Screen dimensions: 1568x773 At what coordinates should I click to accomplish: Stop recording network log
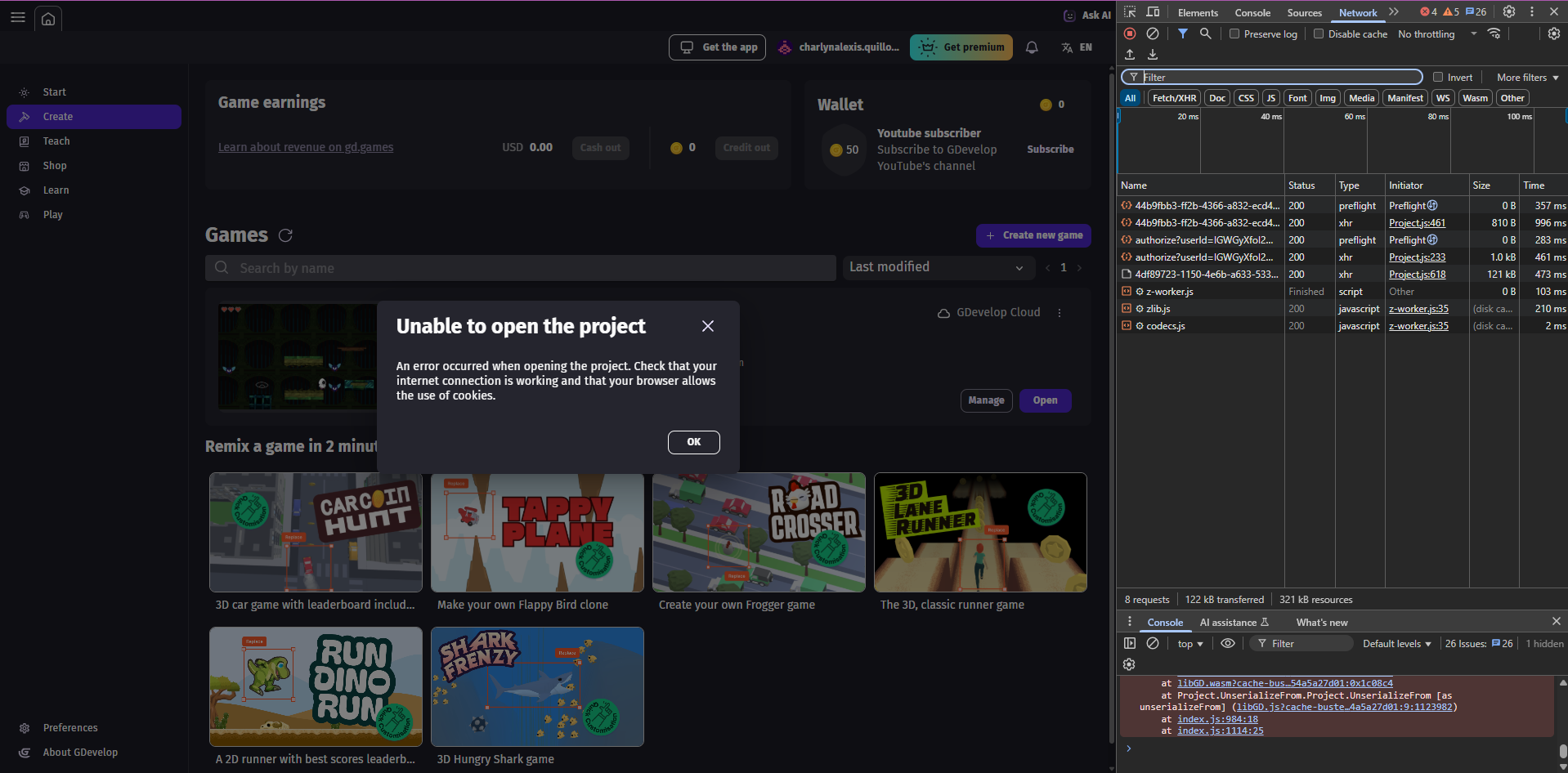[x=1130, y=34]
